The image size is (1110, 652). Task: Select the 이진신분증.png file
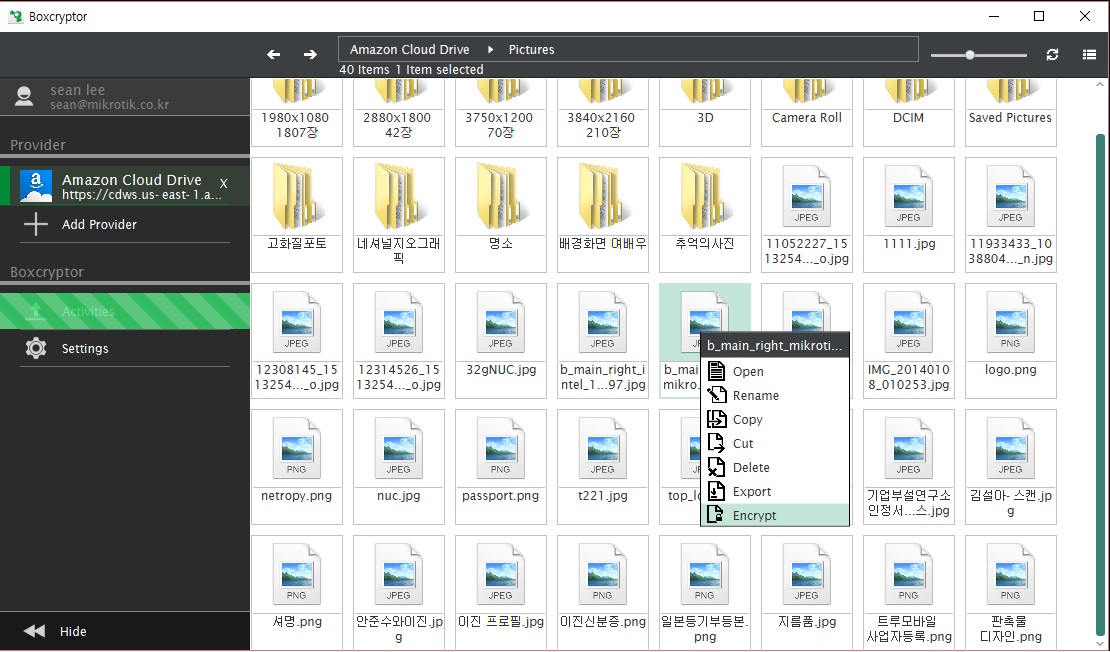pos(602,593)
